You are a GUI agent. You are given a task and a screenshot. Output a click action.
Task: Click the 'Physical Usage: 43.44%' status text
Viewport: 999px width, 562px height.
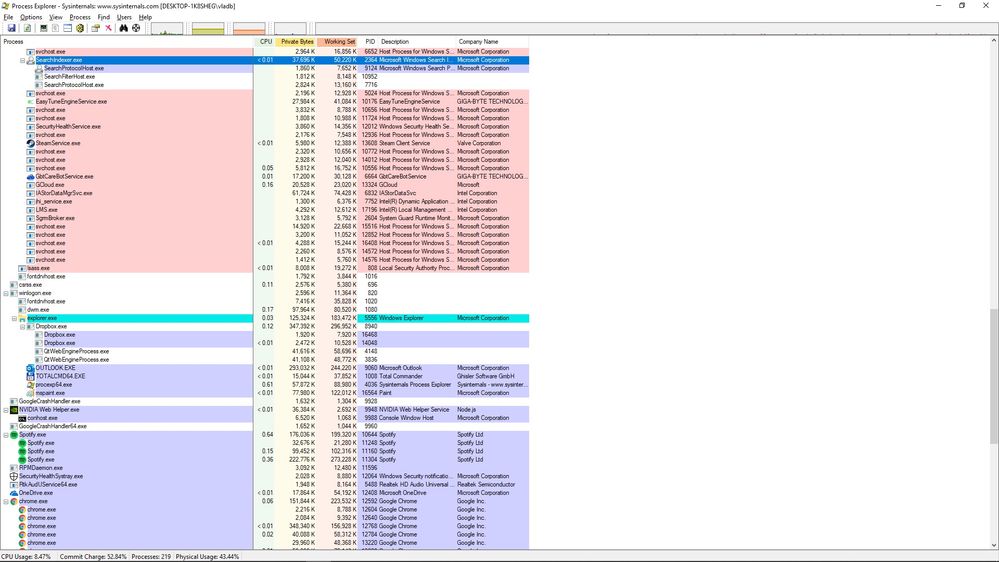coord(208,557)
